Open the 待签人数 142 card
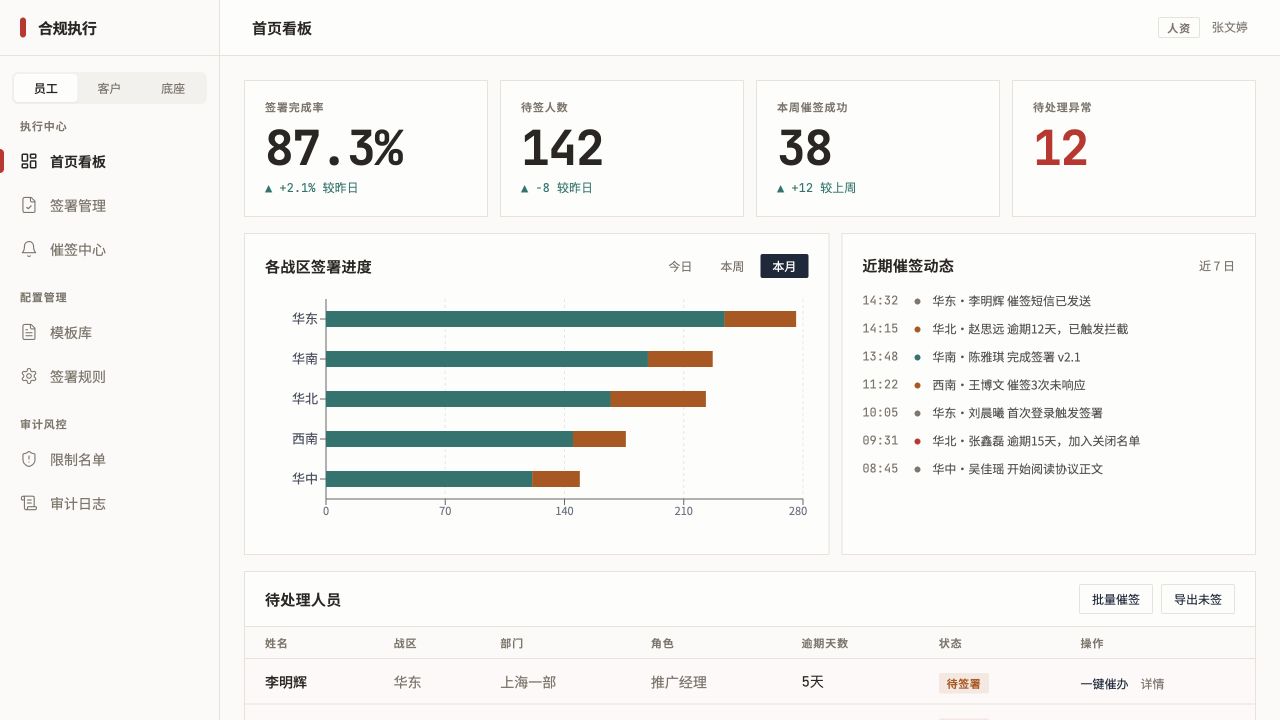Screen dimensions: 1280x720 coord(622,148)
